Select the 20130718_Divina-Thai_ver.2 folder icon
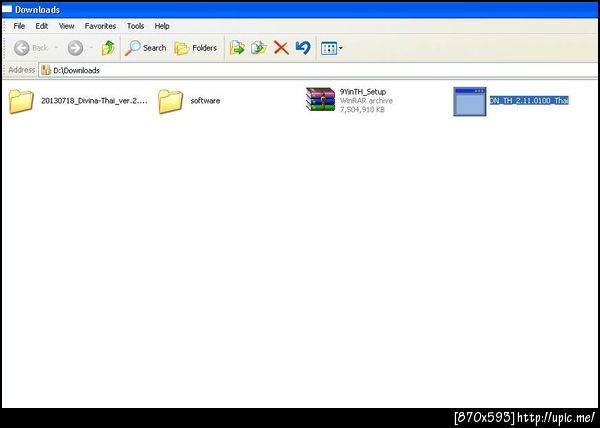The width and height of the screenshot is (600, 428). 21,101
